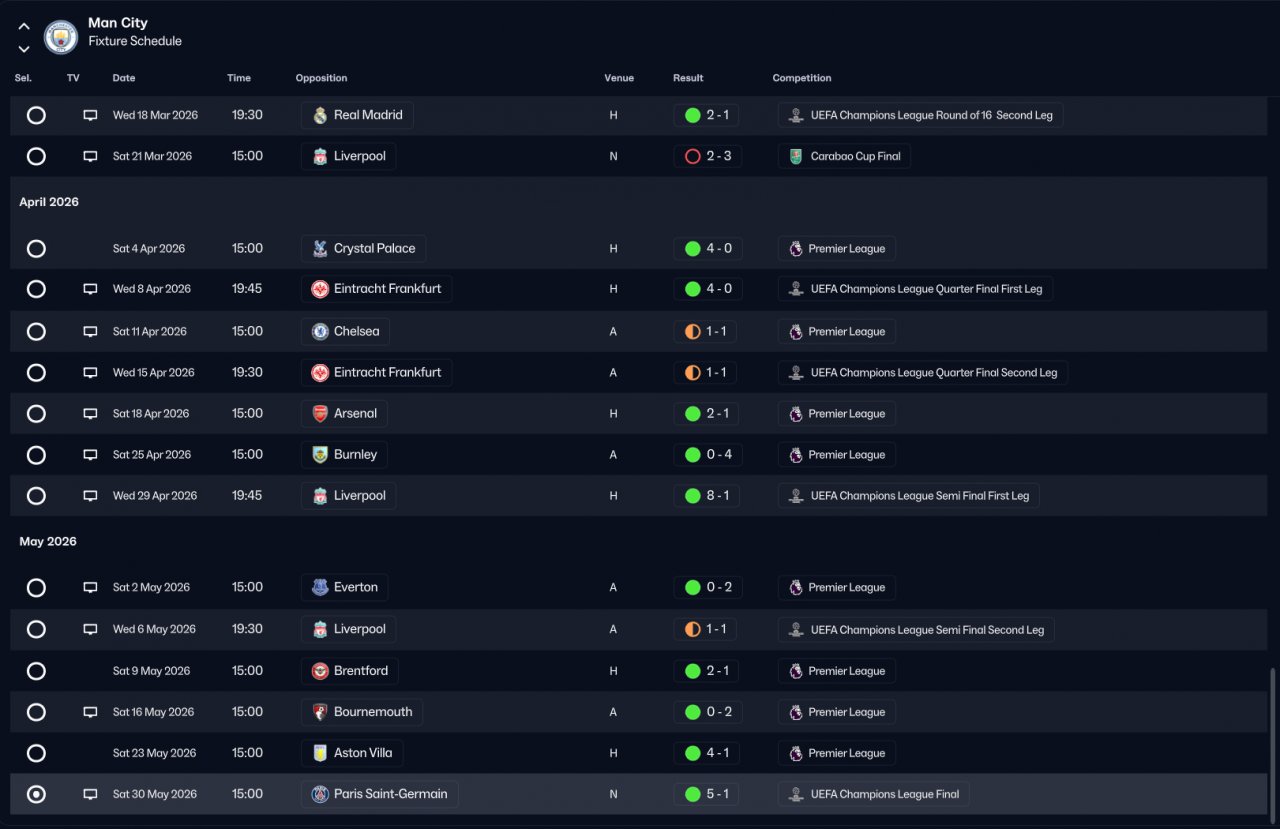Click the TV icon for Bournemouth fixture
1280x829 pixels.
tap(90, 712)
